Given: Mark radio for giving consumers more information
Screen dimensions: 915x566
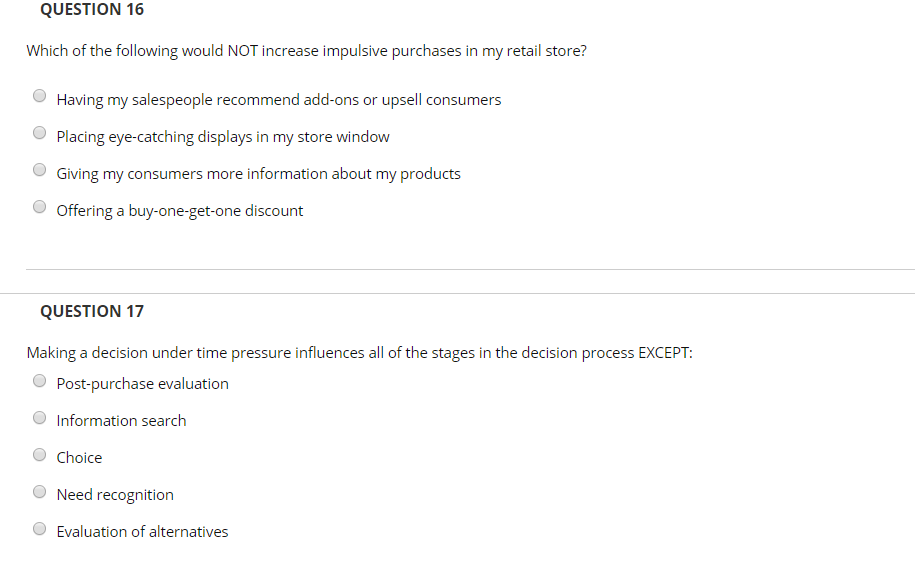Looking at the screenshot, I should pos(39,170).
